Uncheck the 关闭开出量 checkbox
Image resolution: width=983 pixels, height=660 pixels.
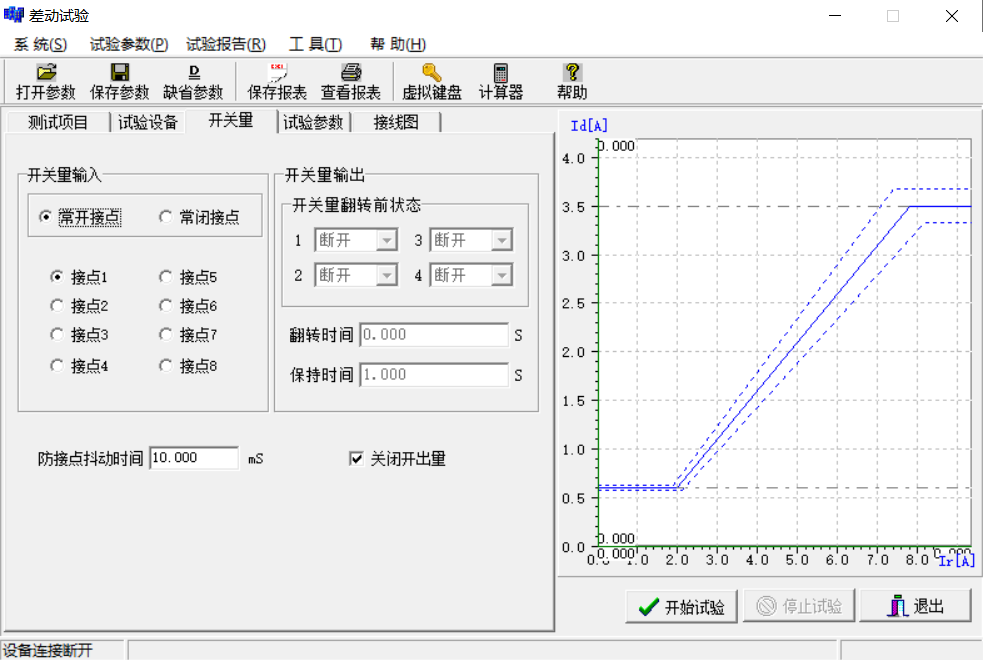tap(357, 458)
